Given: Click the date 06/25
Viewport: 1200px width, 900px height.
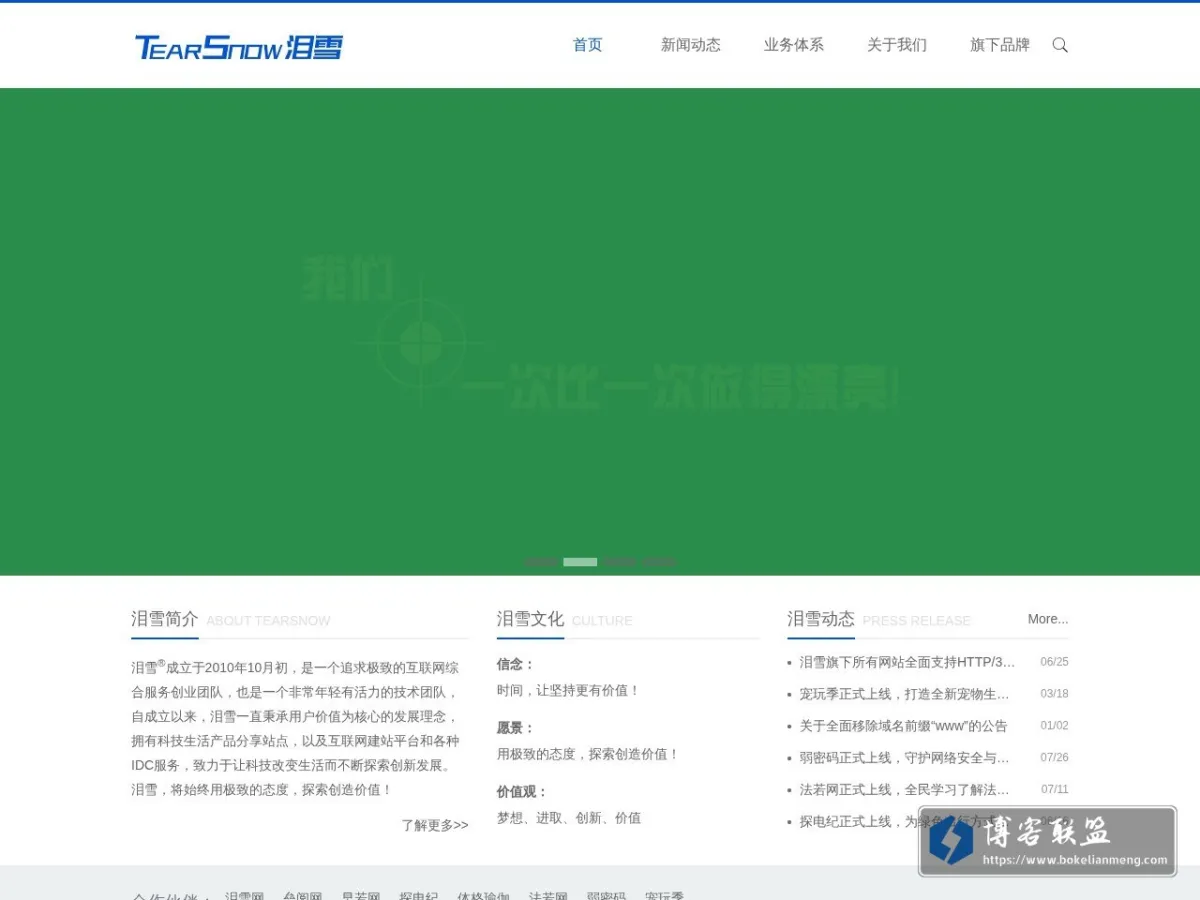Looking at the screenshot, I should coord(1054,662).
